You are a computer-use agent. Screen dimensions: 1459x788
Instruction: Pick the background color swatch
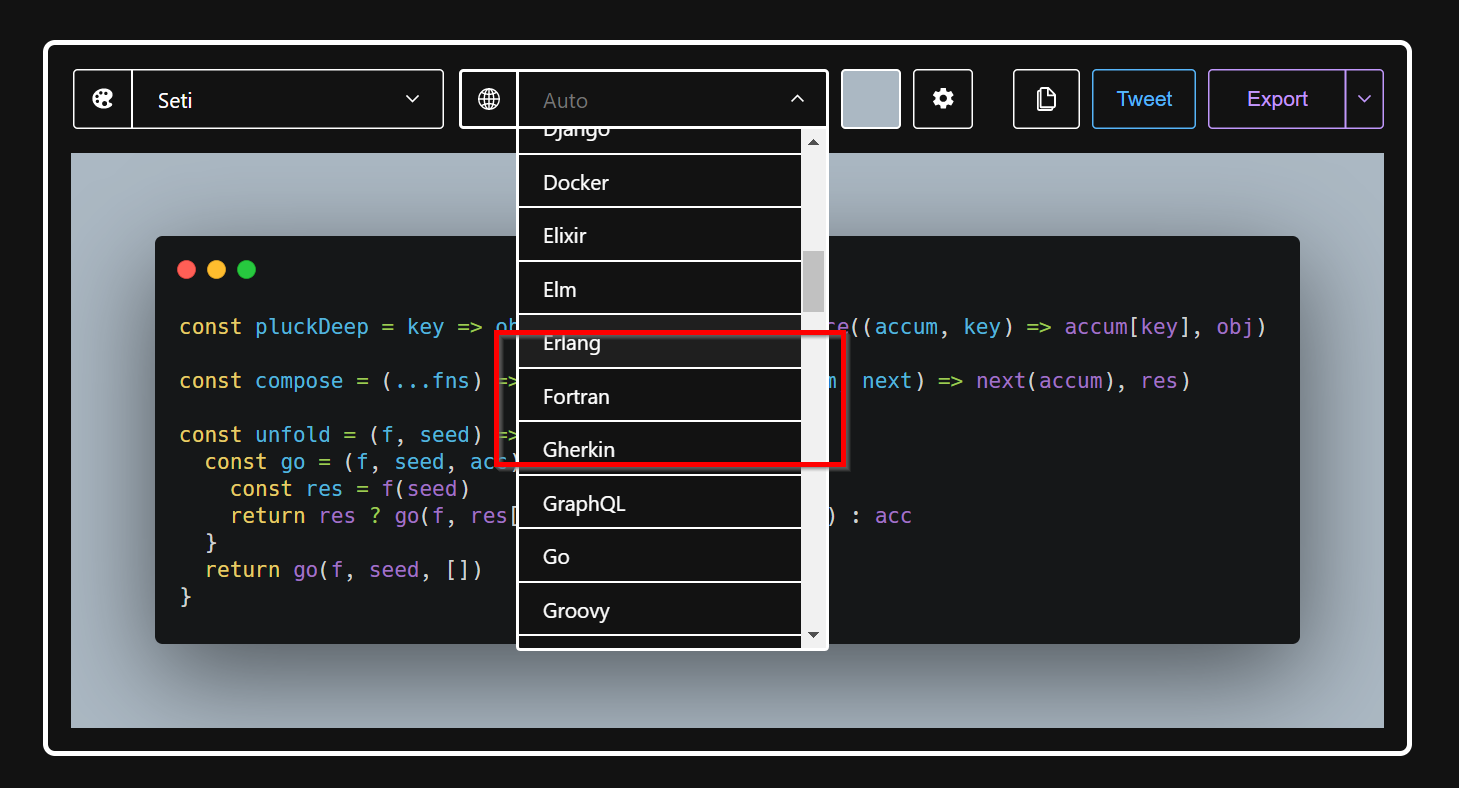click(x=871, y=99)
